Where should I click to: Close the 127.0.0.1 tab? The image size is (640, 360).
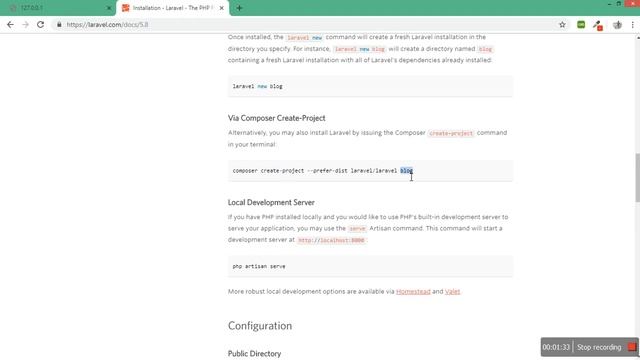[x=109, y=8]
